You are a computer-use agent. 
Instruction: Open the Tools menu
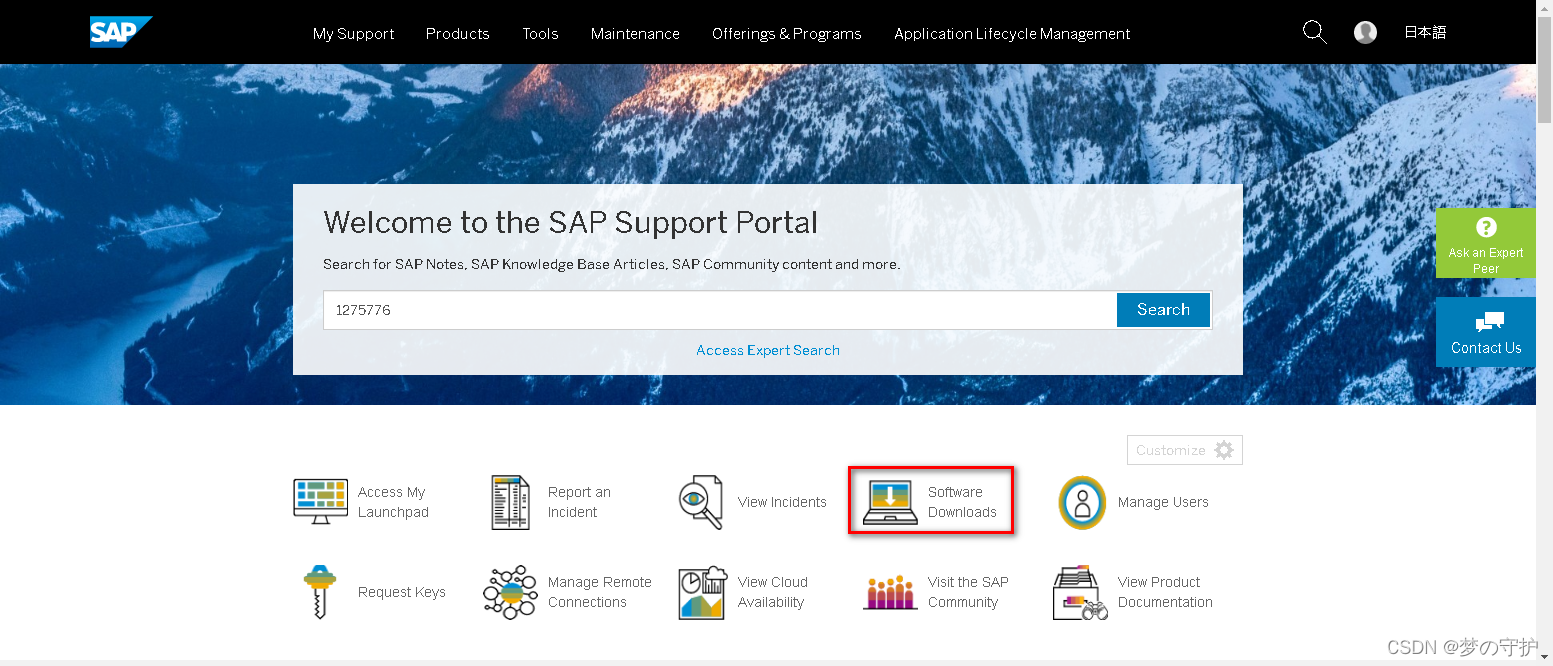540,33
